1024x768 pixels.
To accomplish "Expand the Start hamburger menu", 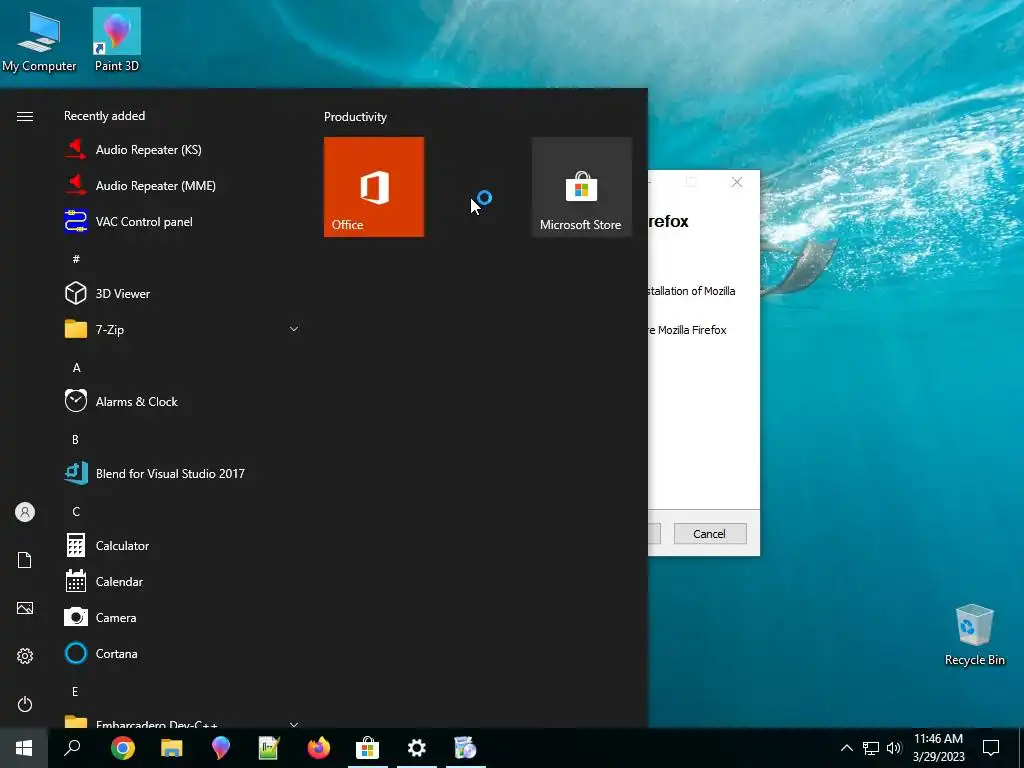I will (x=25, y=116).
